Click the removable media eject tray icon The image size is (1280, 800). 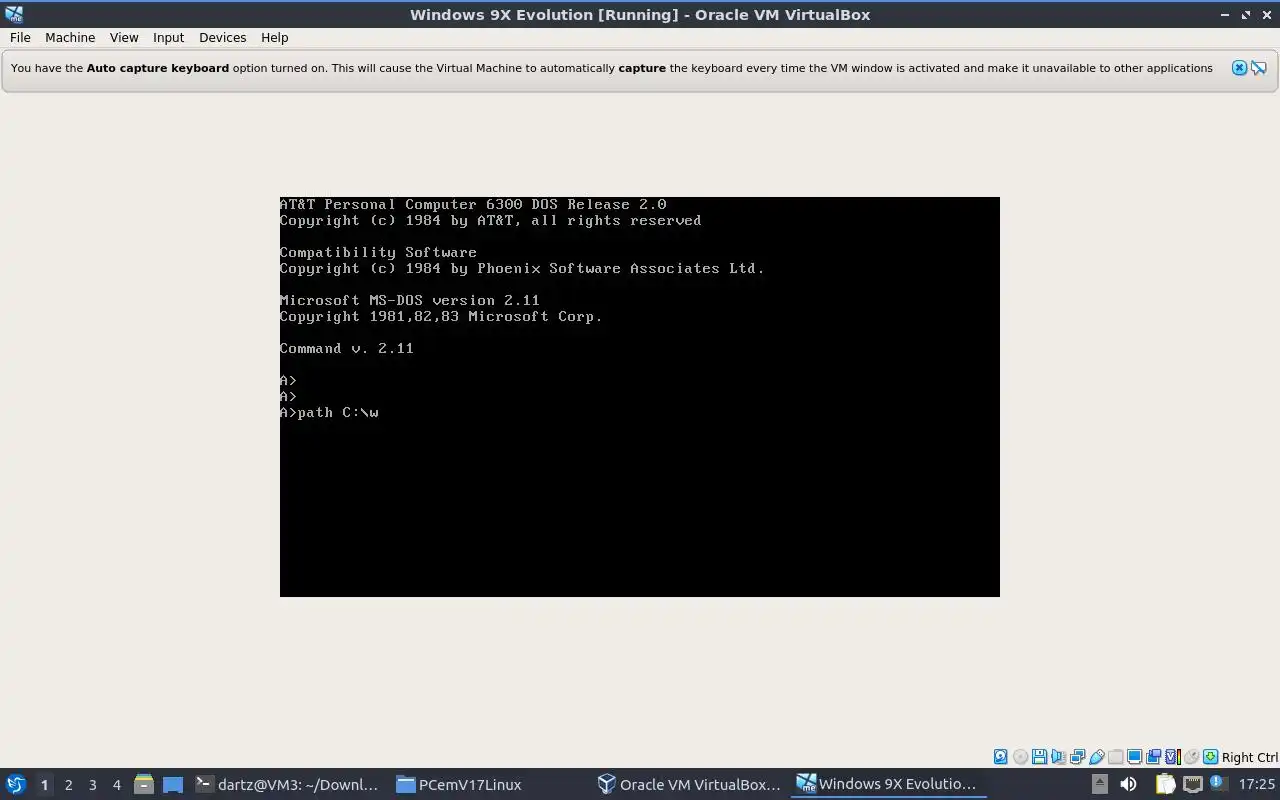(x=1100, y=784)
